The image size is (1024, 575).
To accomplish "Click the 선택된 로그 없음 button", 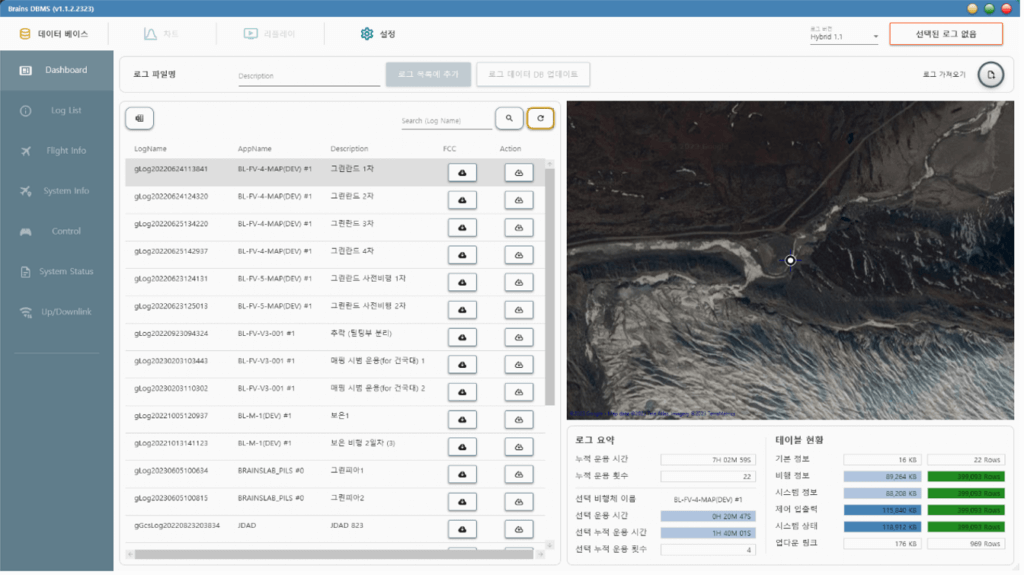I will [x=945, y=34].
